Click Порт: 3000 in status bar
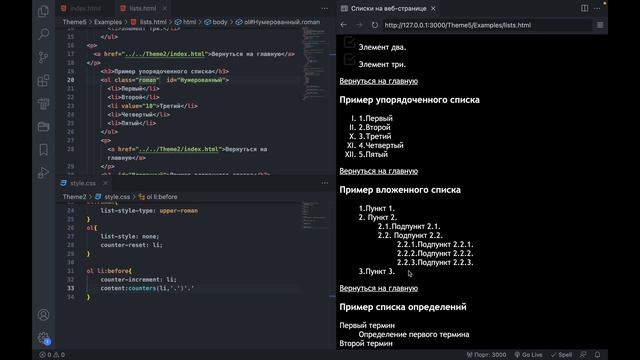 pyautogui.click(x=487, y=355)
